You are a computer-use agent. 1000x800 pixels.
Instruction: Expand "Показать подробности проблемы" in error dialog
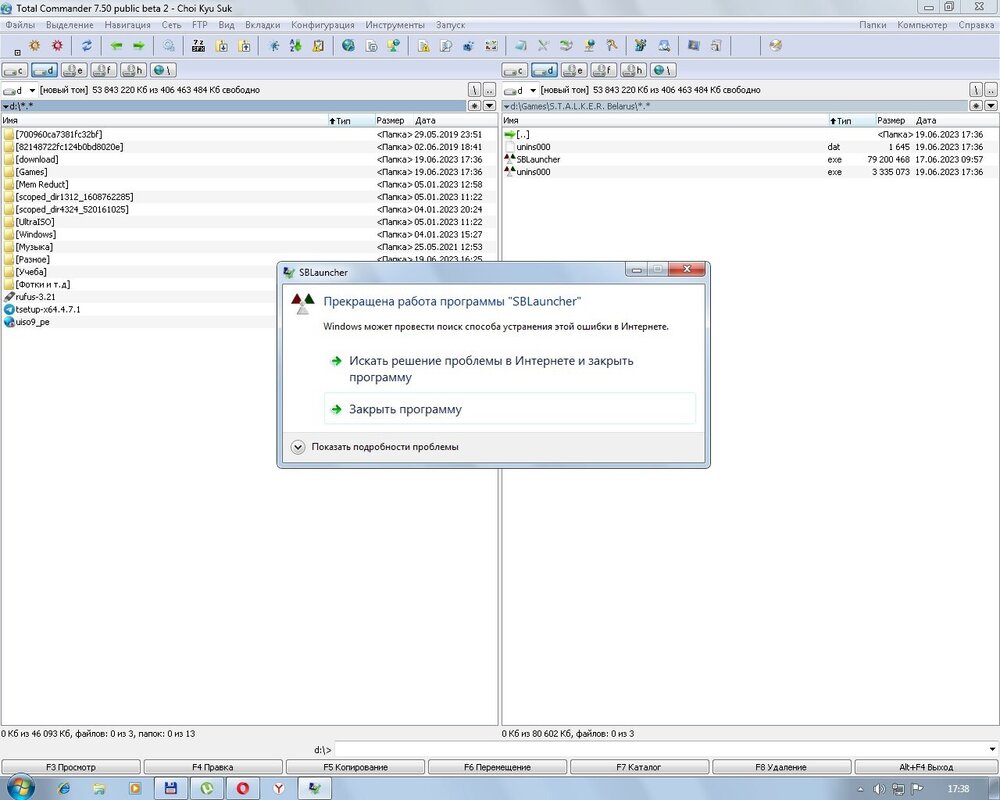(298, 447)
